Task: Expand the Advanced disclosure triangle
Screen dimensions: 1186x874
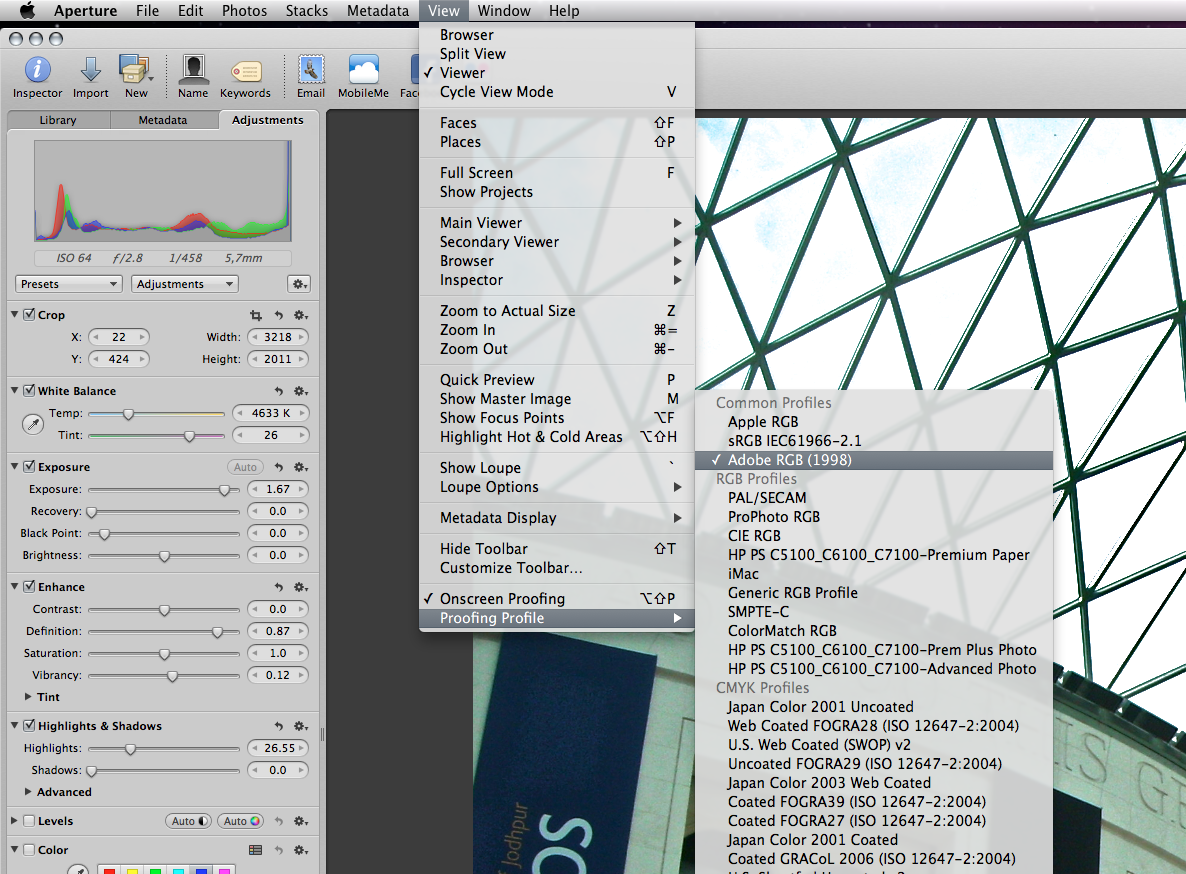Action: [28, 792]
